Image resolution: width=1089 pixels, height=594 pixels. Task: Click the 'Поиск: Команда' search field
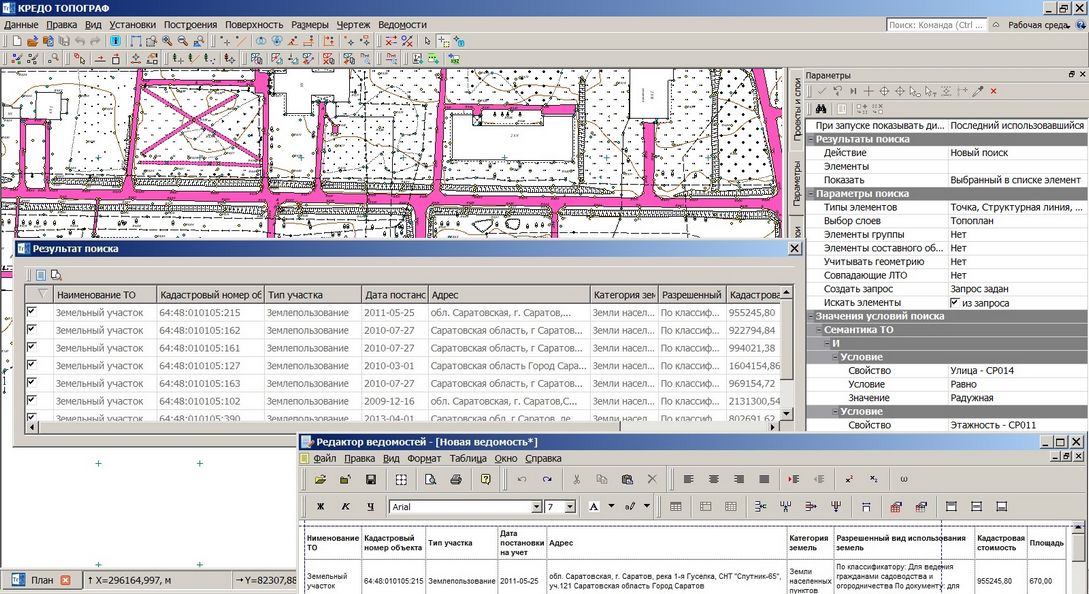point(936,25)
